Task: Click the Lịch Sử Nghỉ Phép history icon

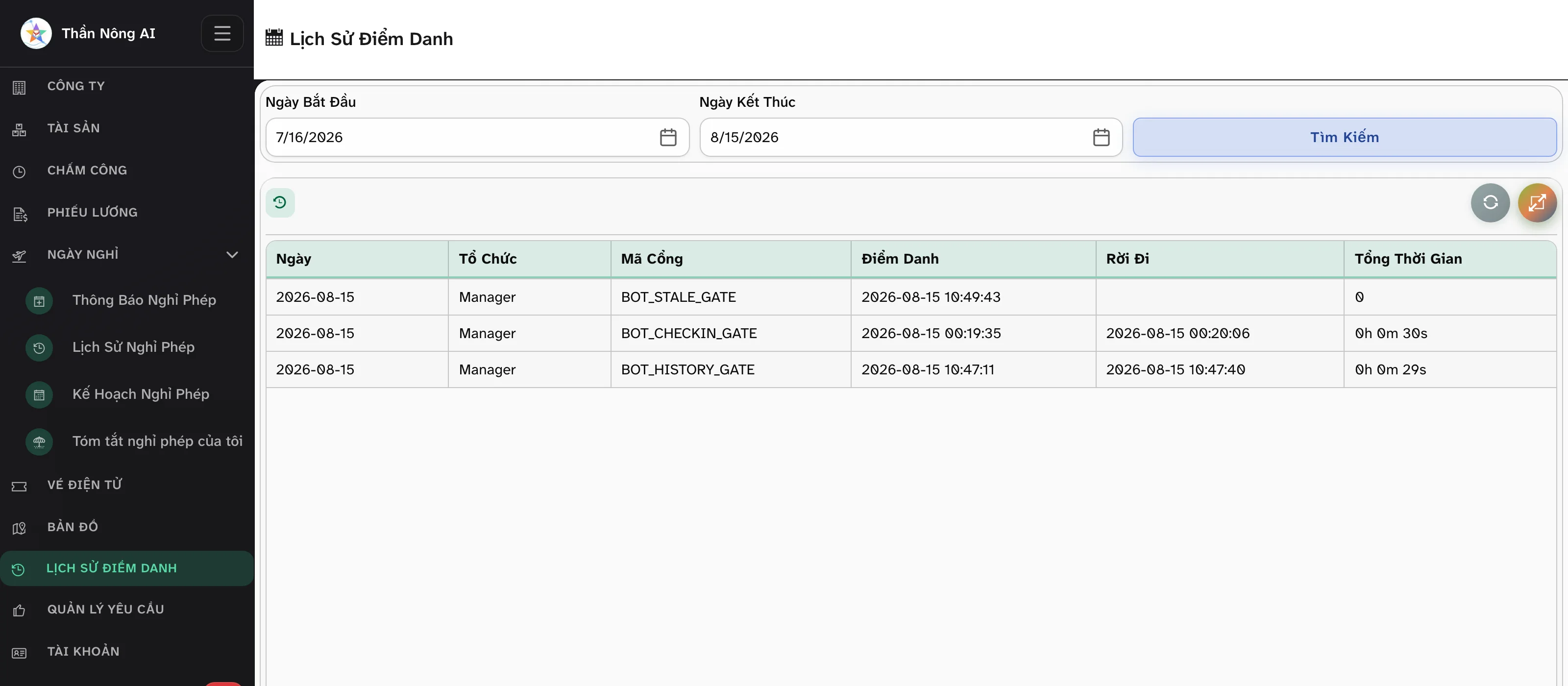Action: 39,347
